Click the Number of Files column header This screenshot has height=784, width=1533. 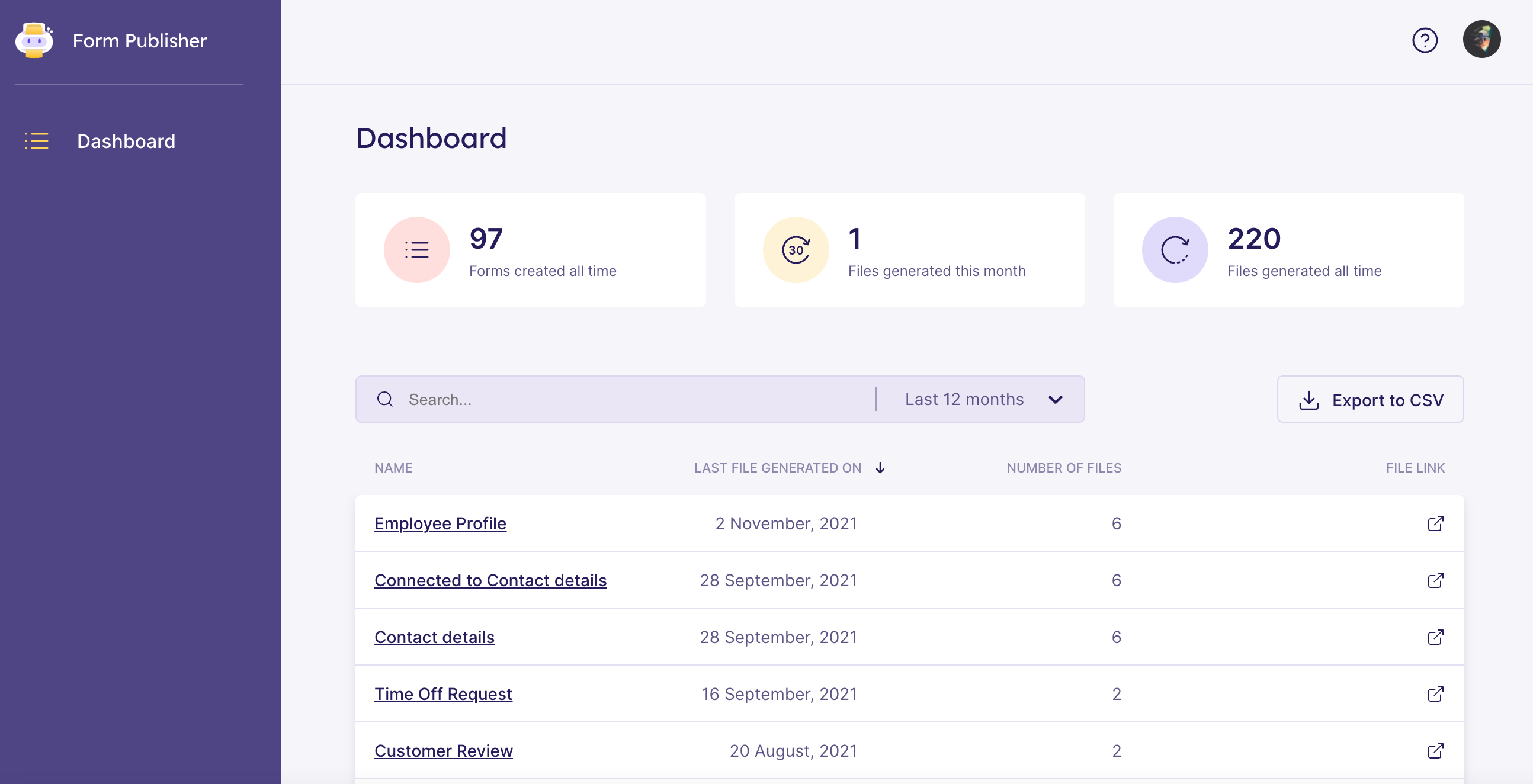pyautogui.click(x=1063, y=468)
